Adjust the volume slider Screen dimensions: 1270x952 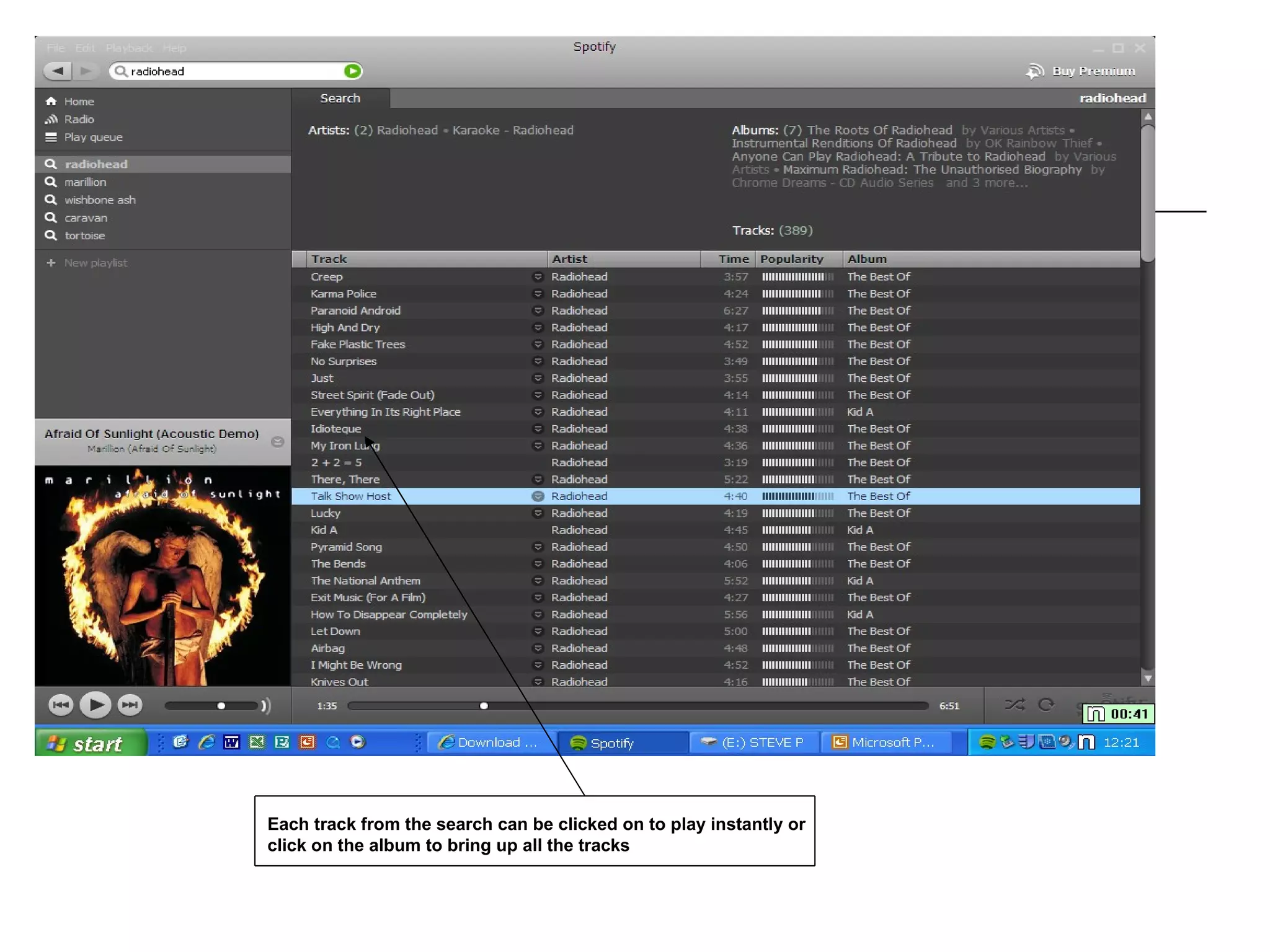pos(211,705)
